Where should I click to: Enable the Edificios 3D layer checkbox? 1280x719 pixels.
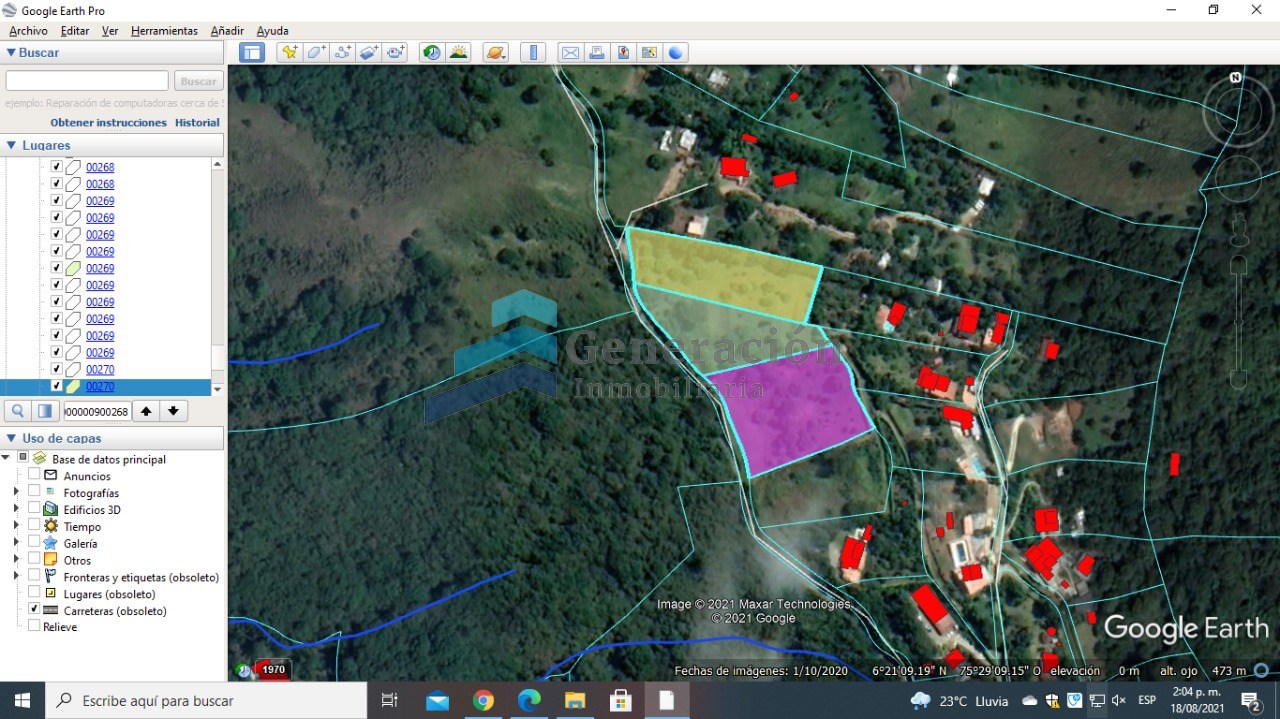pos(34,508)
